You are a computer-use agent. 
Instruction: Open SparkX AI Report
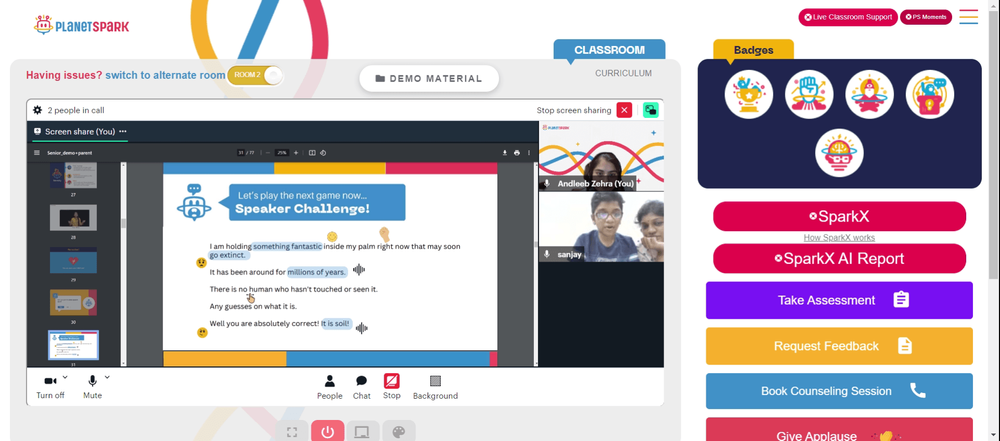click(839, 258)
